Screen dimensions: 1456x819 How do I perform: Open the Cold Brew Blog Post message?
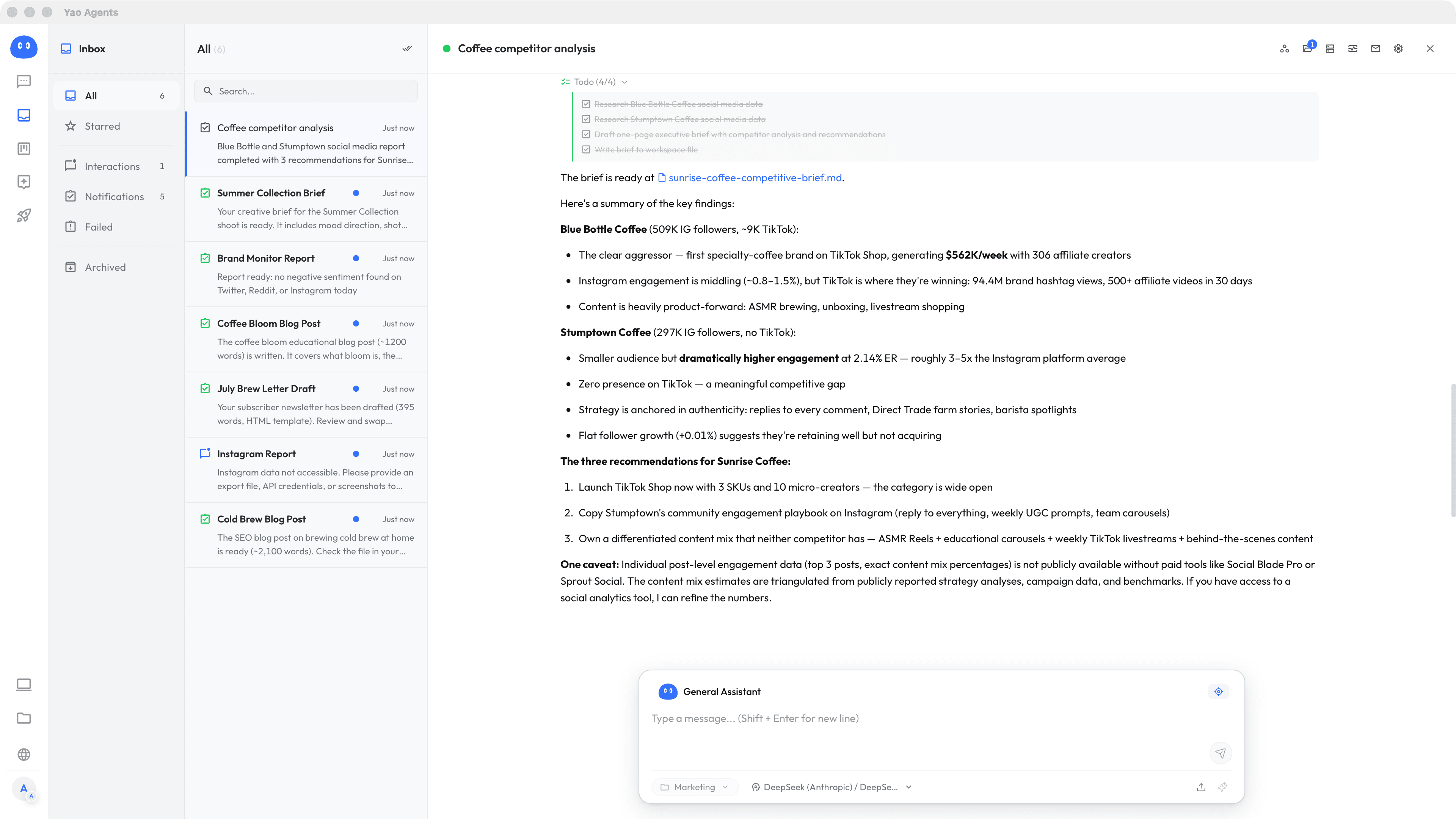click(306, 535)
